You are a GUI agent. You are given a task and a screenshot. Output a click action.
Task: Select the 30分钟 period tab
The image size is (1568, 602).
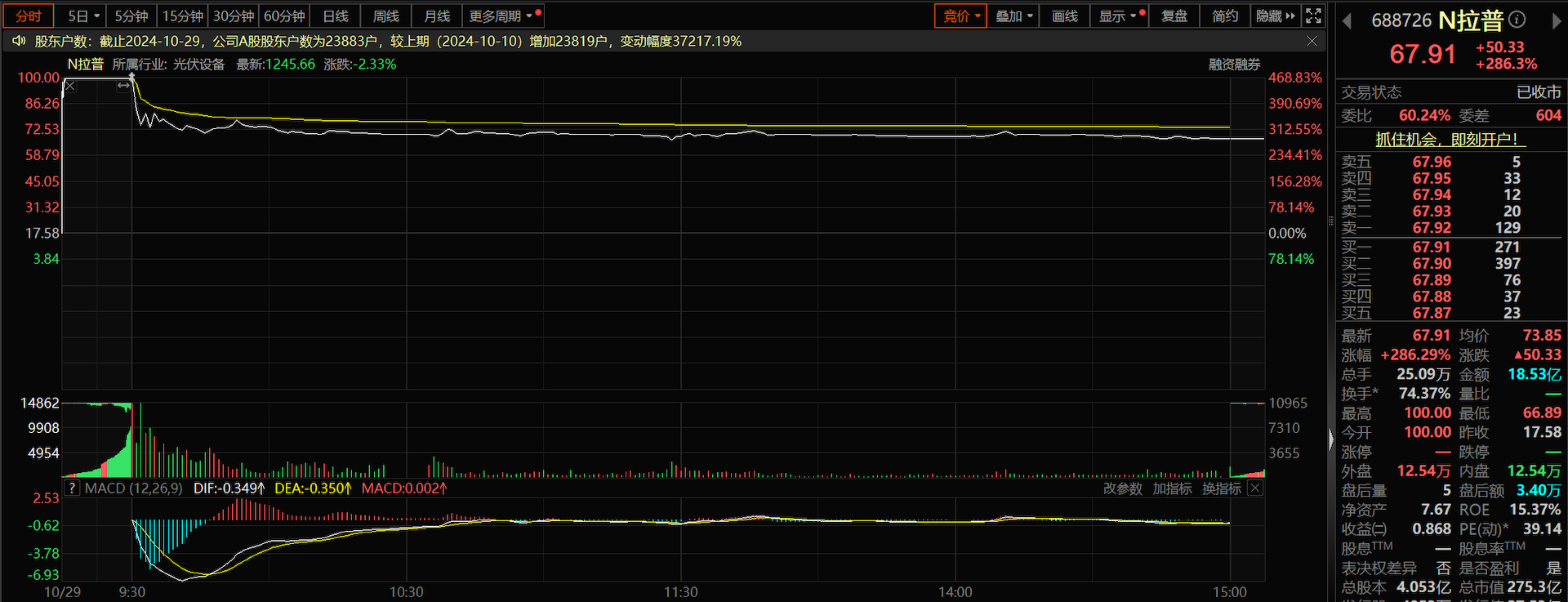234,16
